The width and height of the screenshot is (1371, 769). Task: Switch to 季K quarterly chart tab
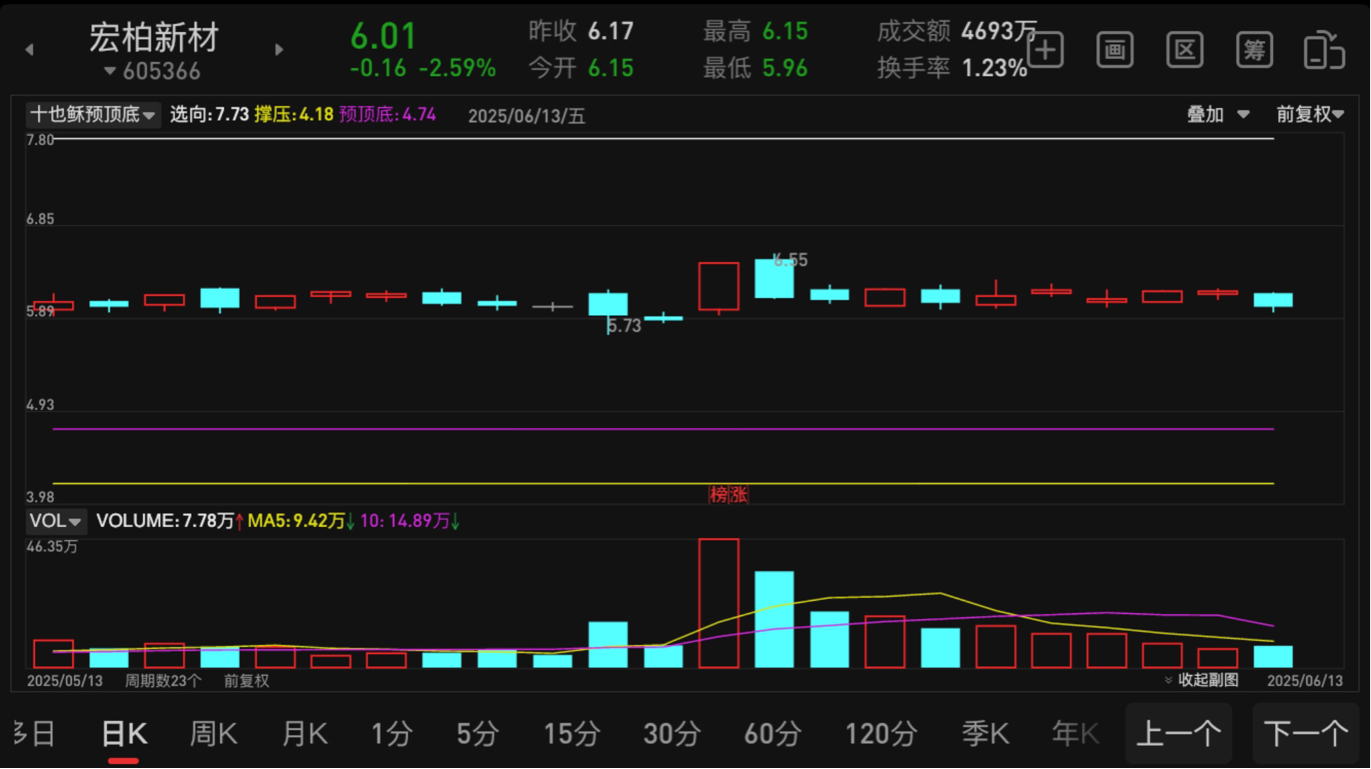point(985,735)
